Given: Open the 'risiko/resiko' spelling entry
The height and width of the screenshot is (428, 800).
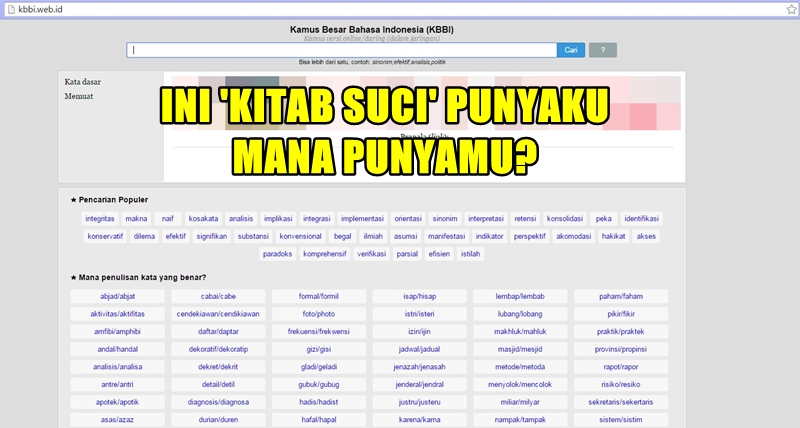Looking at the screenshot, I should pyautogui.click(x=621, y=384).
